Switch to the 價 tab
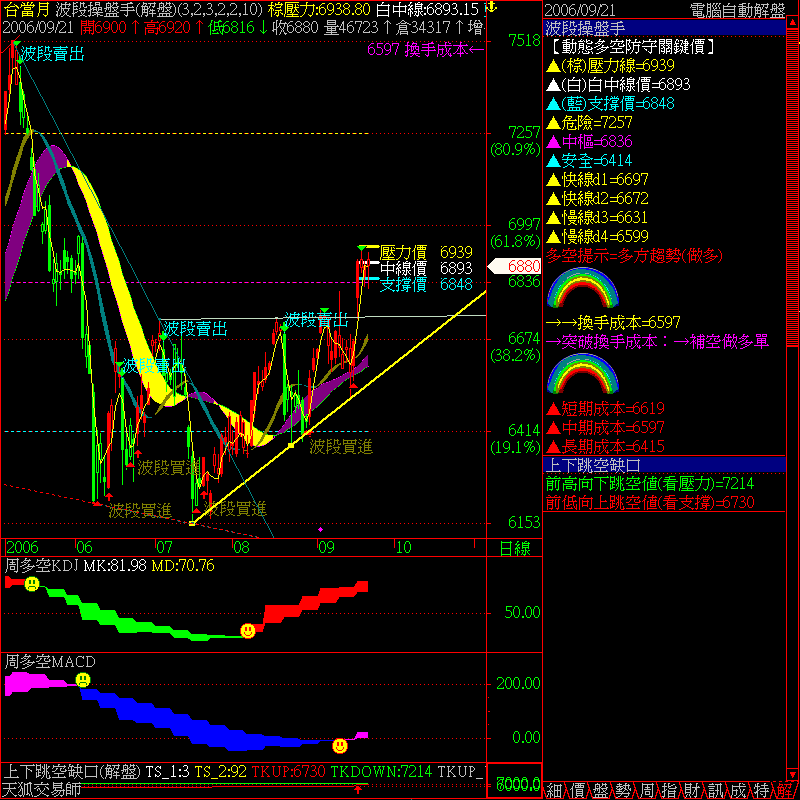Screen dimensions: 800x800 click(577, 790)
